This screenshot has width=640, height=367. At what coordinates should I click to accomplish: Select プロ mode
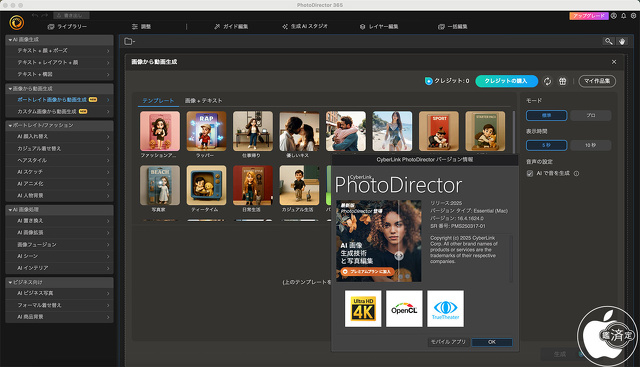tap(591, 116)
